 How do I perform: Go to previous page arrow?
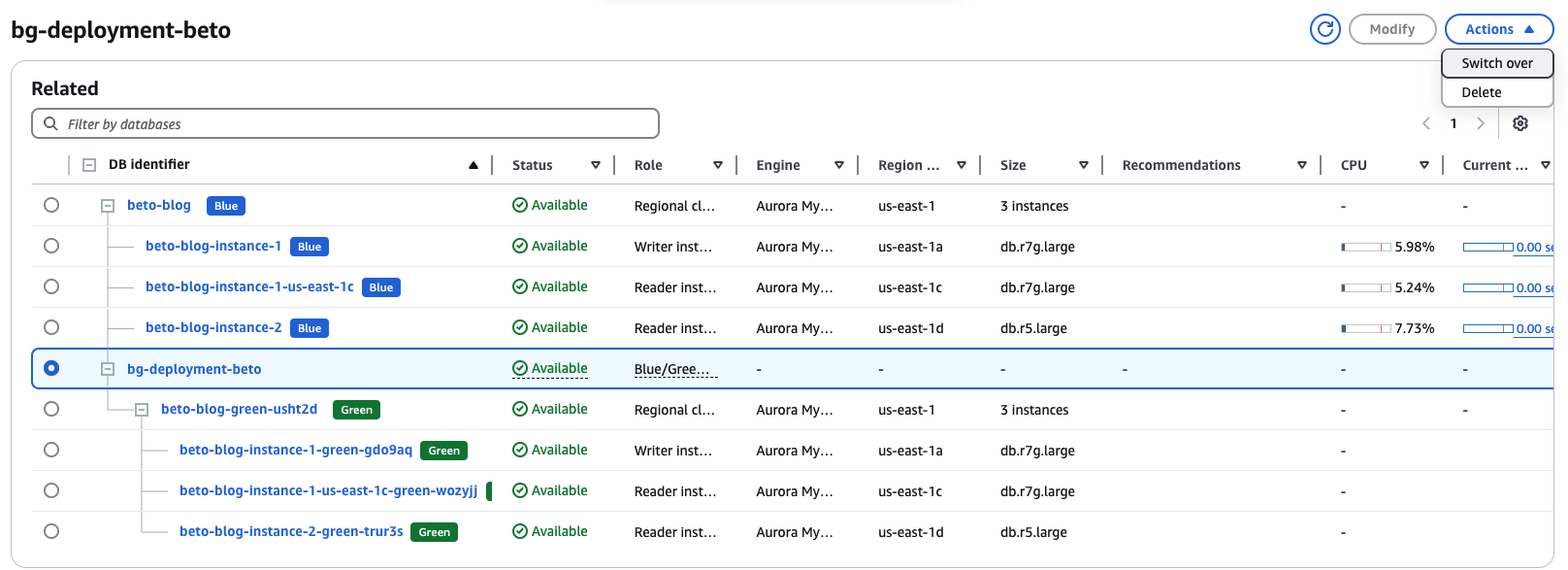tap(1425, 123)
